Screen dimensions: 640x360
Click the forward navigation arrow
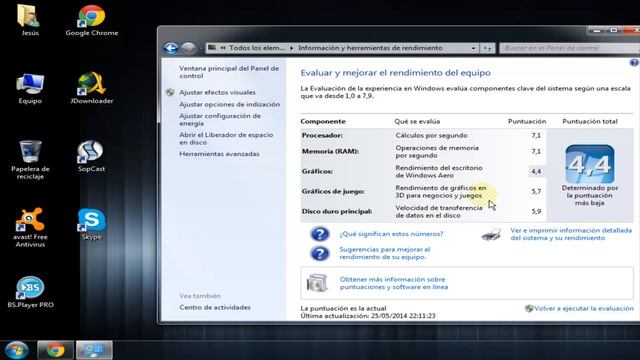tap(188, 48)
